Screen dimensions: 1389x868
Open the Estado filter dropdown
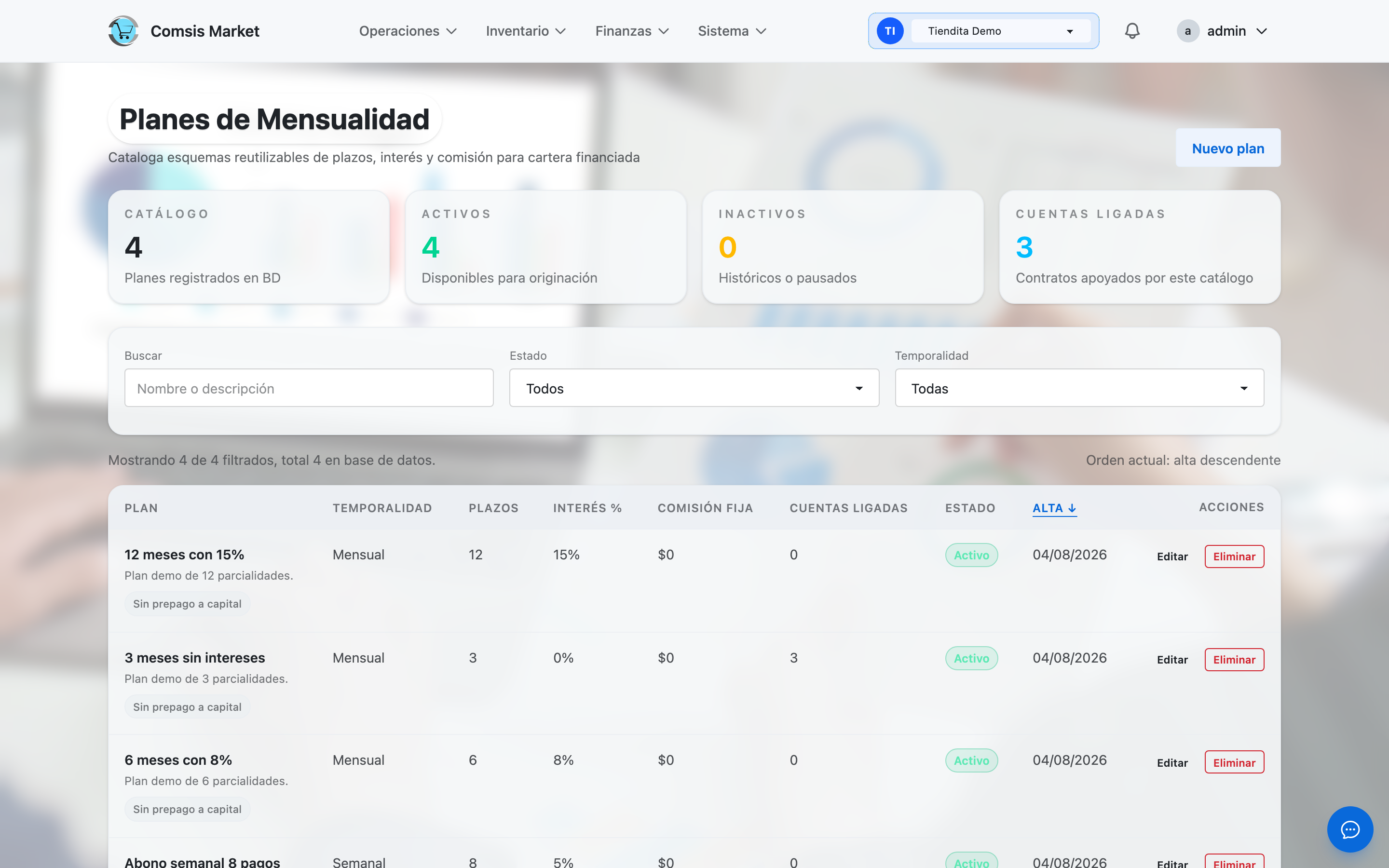(x=694, y=388)
